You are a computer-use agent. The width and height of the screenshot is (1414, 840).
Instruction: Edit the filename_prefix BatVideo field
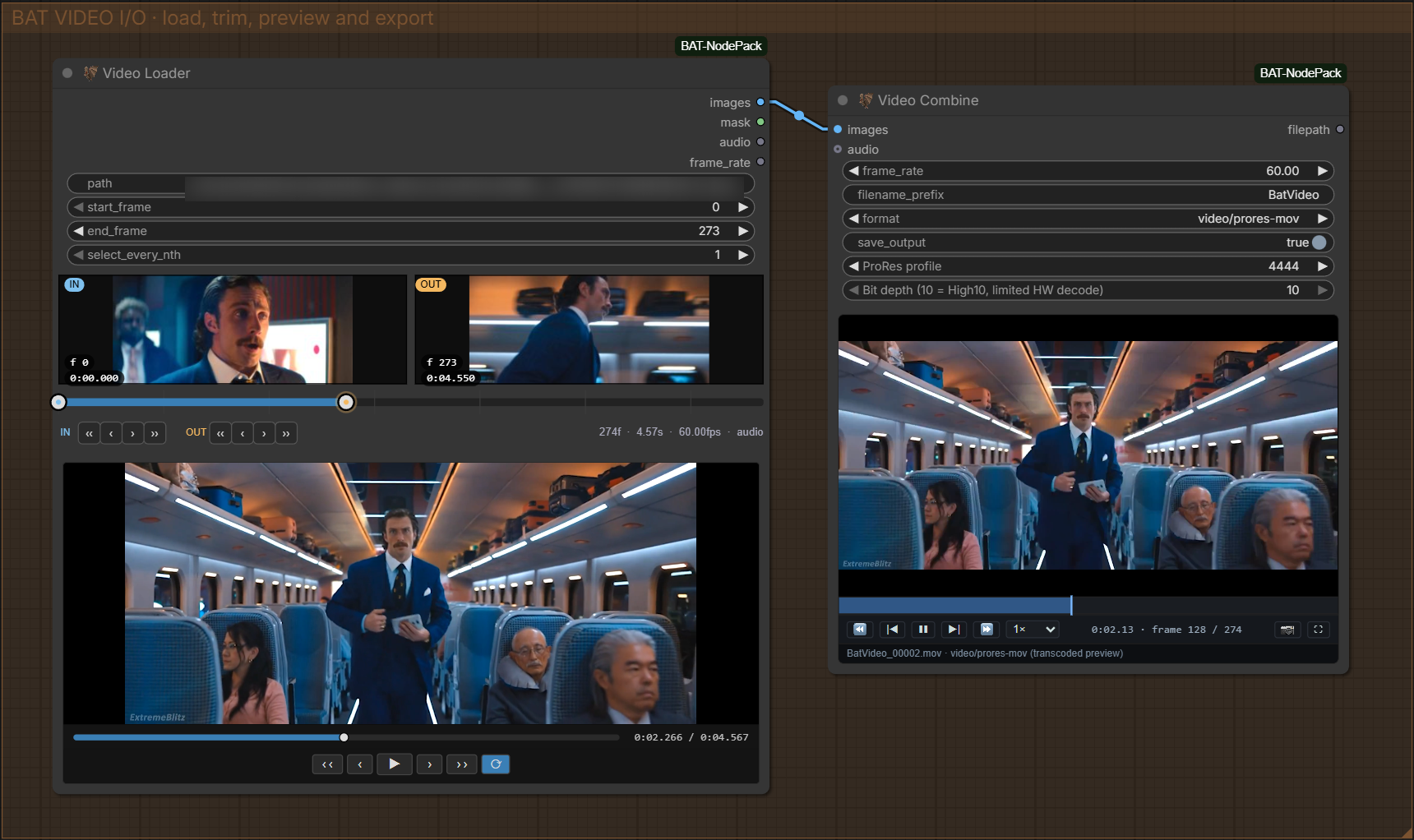[x=1088, y=195]
